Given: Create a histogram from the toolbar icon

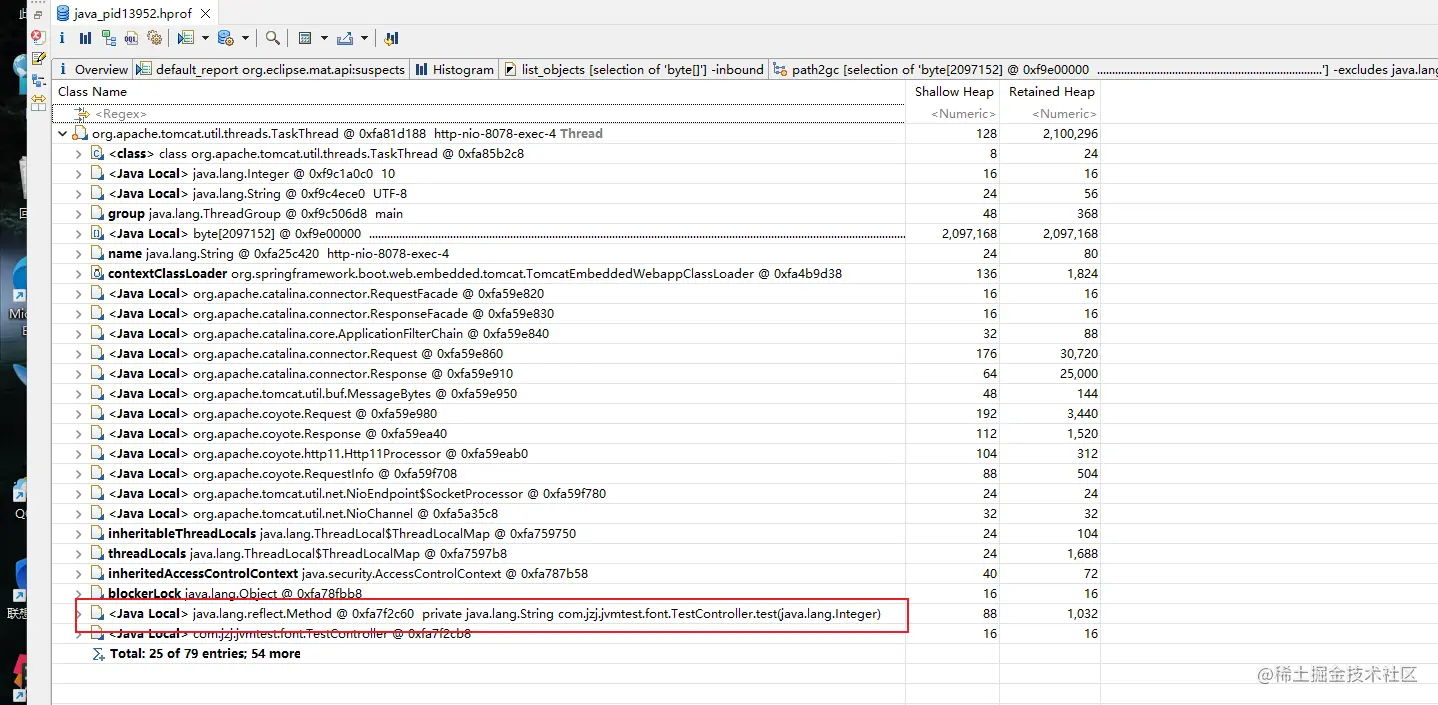Looking at the screenshot, I should [x=85, y=38].
